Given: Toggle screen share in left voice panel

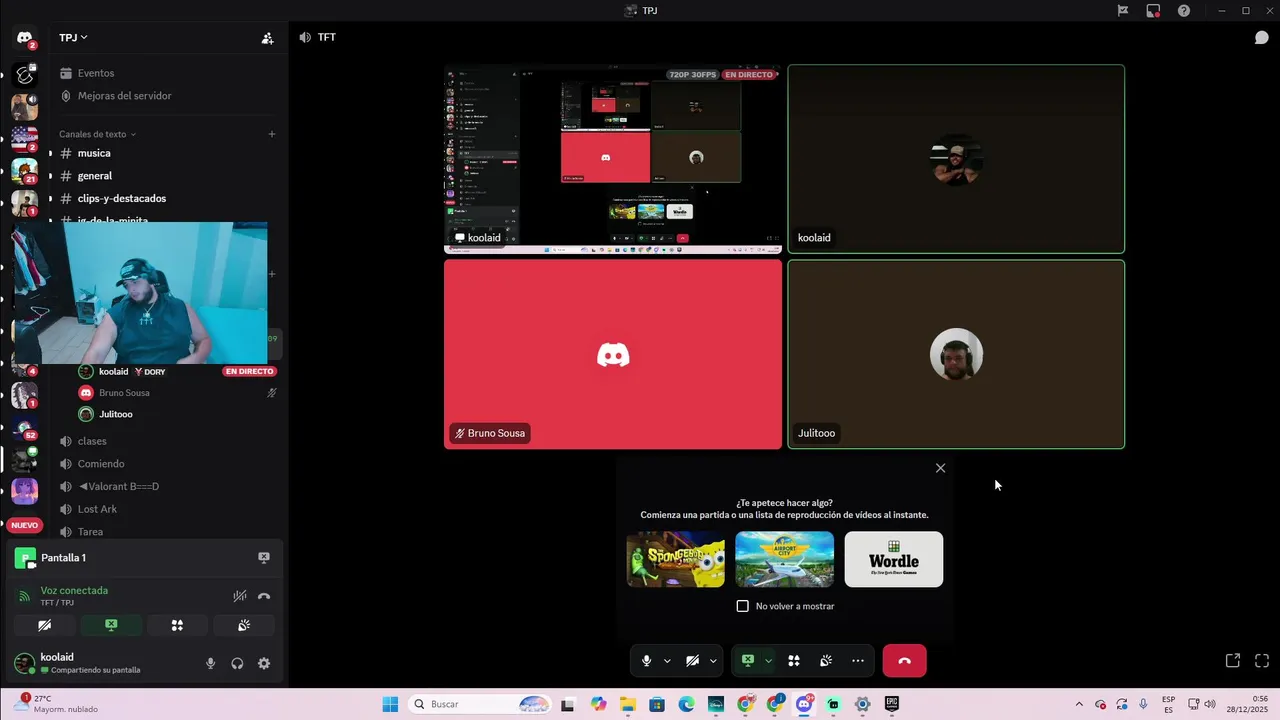Looking at the screenshot, I should click(111, 625).
